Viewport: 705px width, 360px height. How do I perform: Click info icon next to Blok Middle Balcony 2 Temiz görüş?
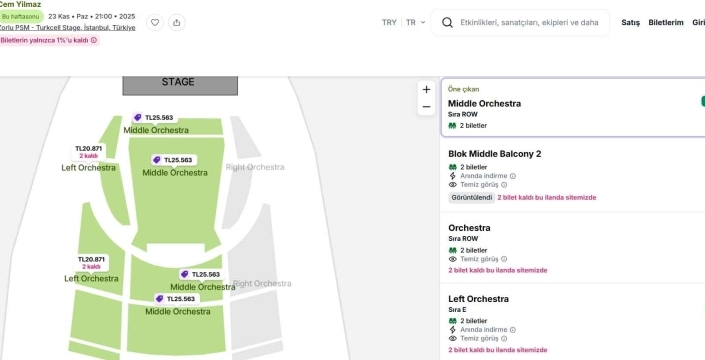504,185
